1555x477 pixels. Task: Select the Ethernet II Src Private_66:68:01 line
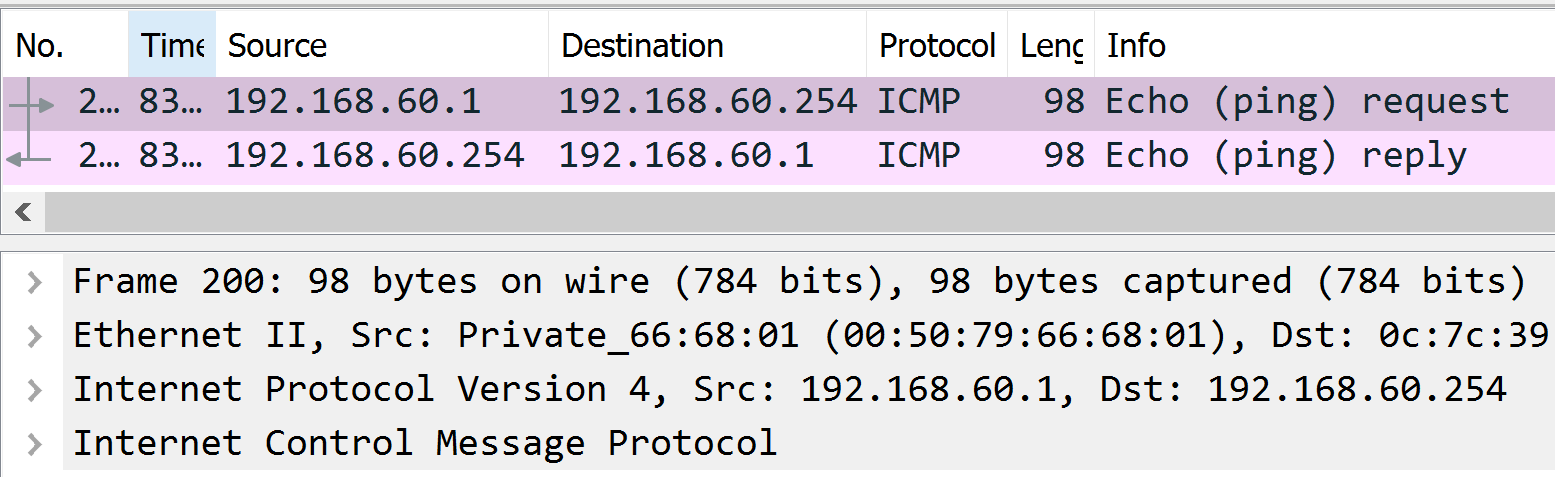point(810,336)
